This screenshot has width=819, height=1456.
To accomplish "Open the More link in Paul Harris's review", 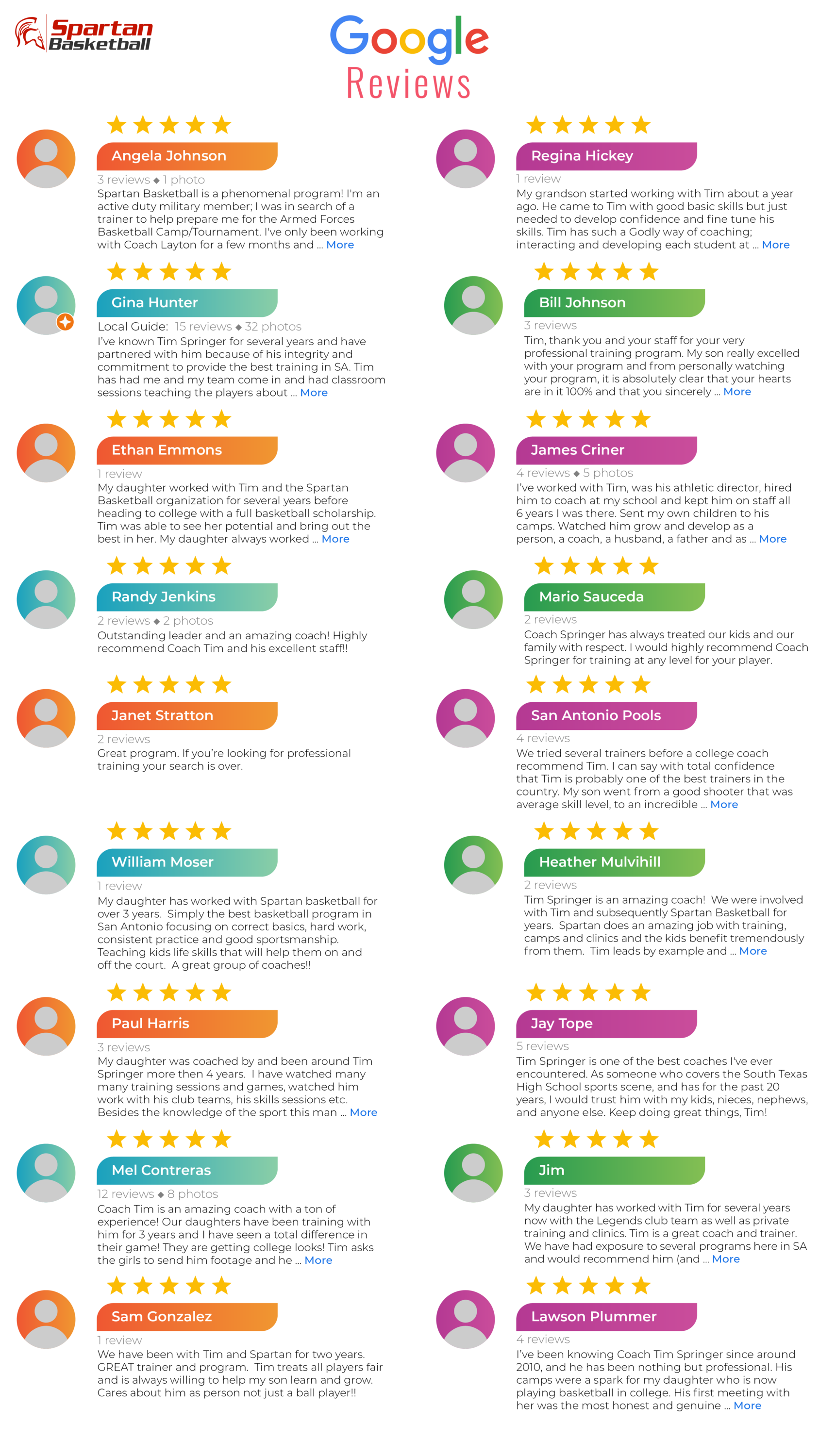I will 364,1112.
